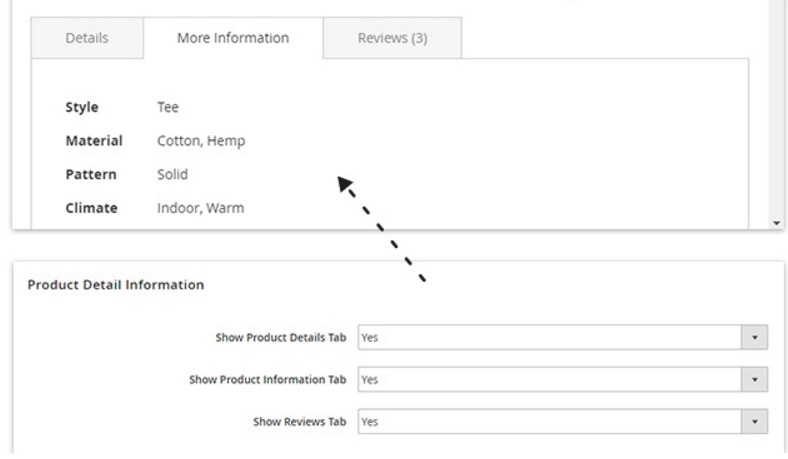This screenshot has width=788, height=459.
Task: Click the Pattern attribute label
Action: click(x=91, y=175)
